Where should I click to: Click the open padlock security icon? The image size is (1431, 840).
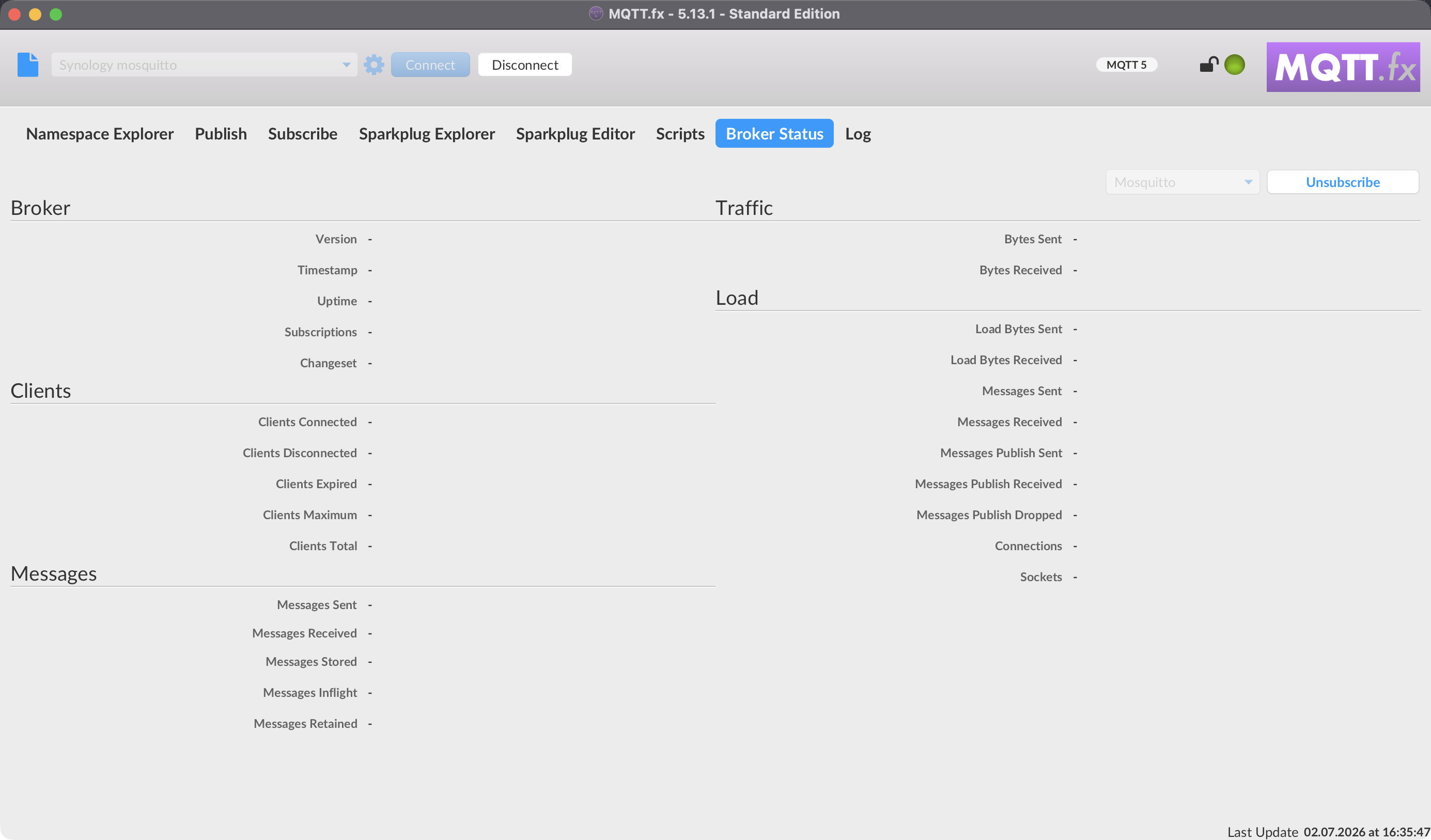(1209, 64)
